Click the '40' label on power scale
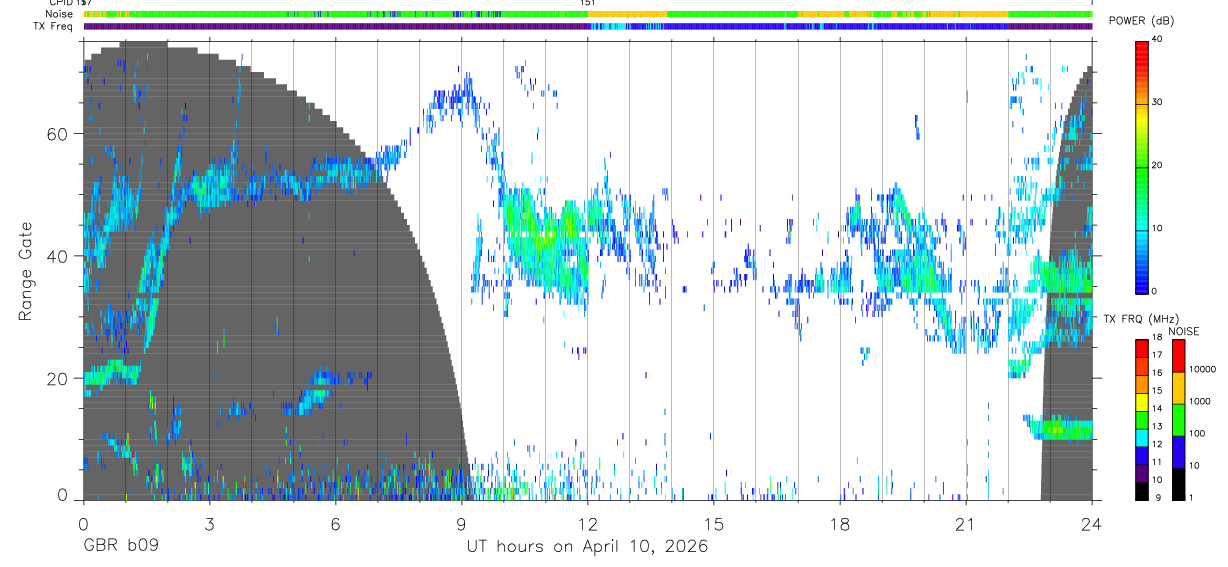The height and width of the screenshot is (567, 1228). click(1158, 40)
